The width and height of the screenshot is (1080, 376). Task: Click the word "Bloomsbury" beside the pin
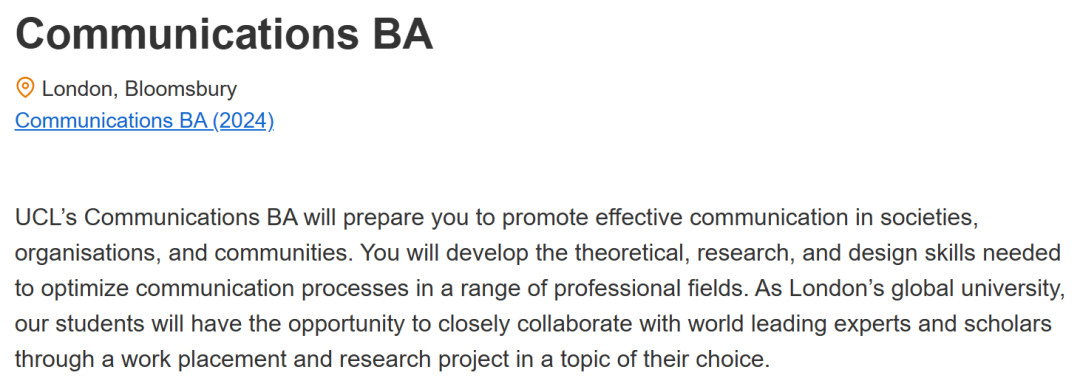point(180,89)
